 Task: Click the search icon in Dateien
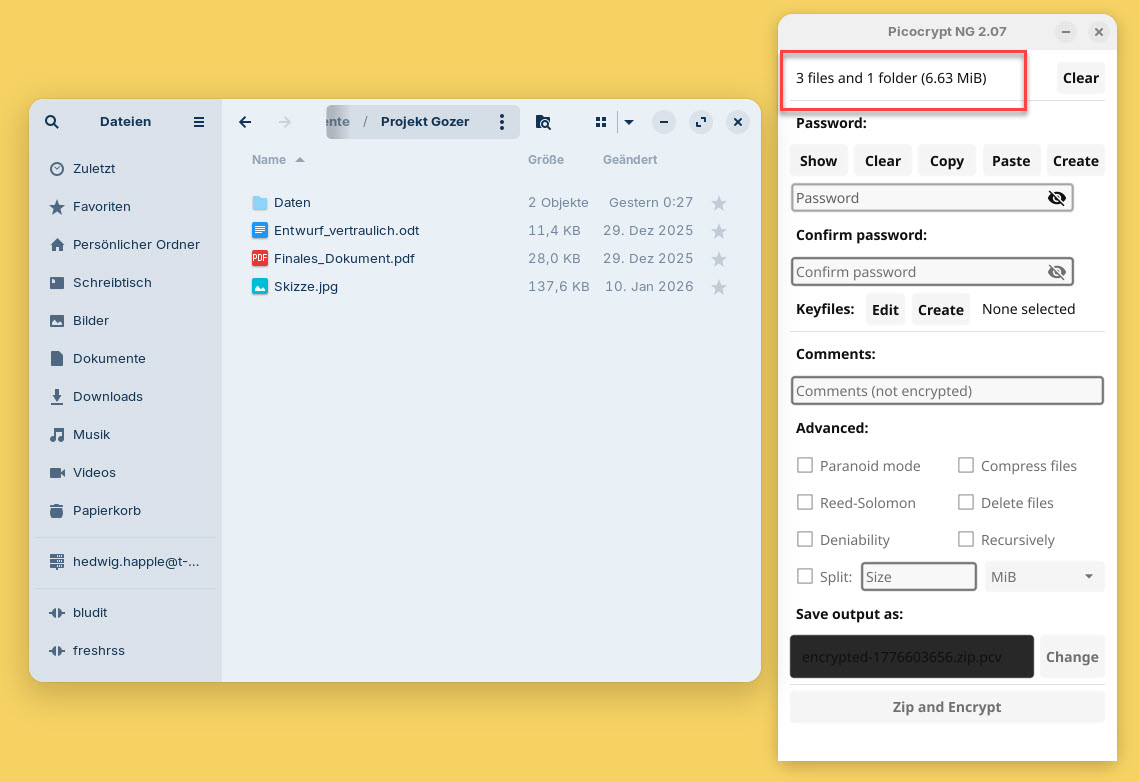click(x=52, y=122)
